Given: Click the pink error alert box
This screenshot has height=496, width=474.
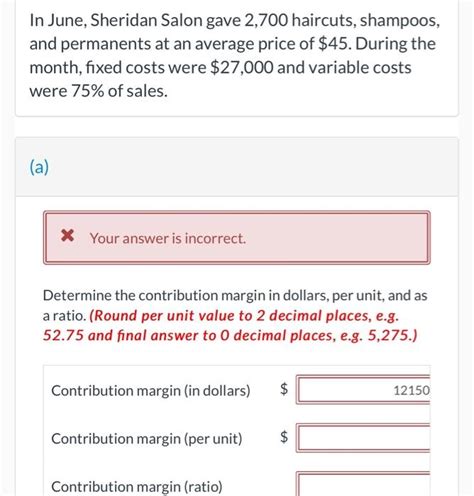Looking at the screenshot, I should [237, 238].
